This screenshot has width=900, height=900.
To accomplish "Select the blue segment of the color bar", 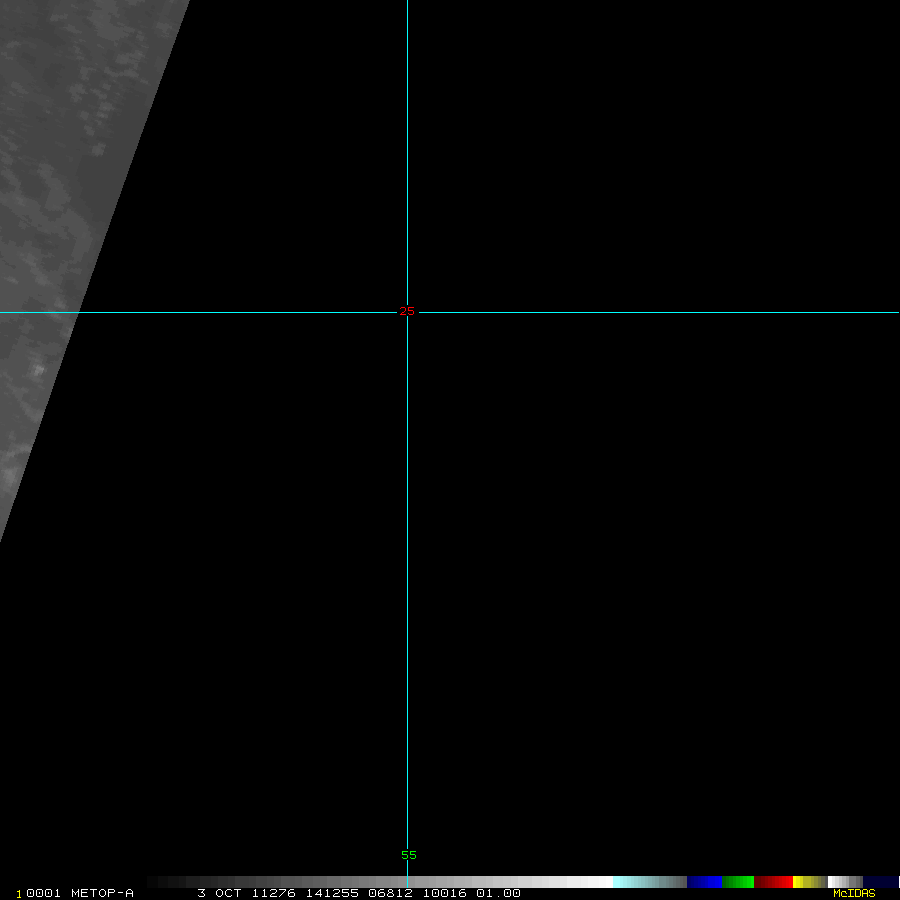I will (704, 882).
